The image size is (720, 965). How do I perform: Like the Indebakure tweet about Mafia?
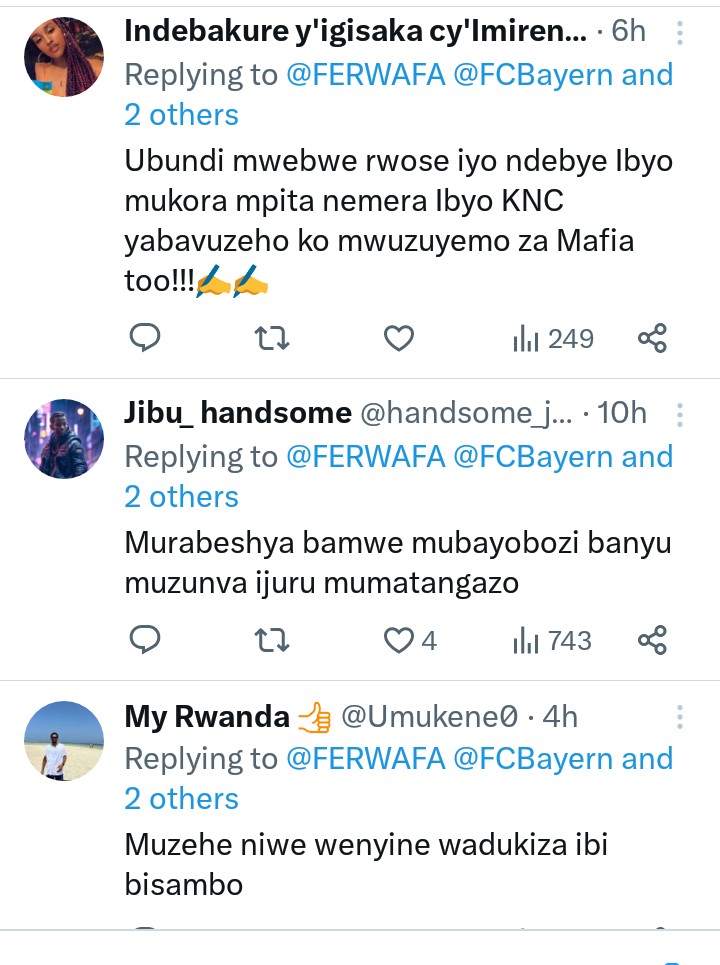399,339
